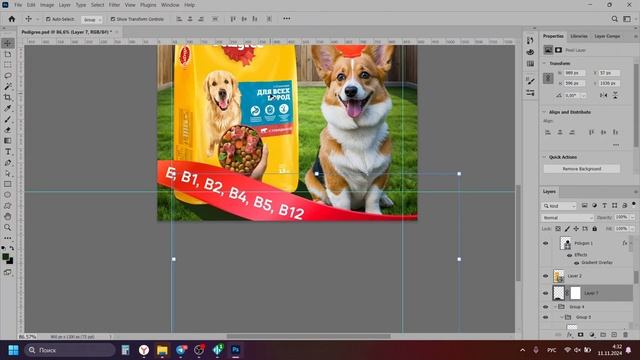Viewport: 640px width, 360px height.
Task: Select the Gradient tool
Action: (x=8, y=141)
